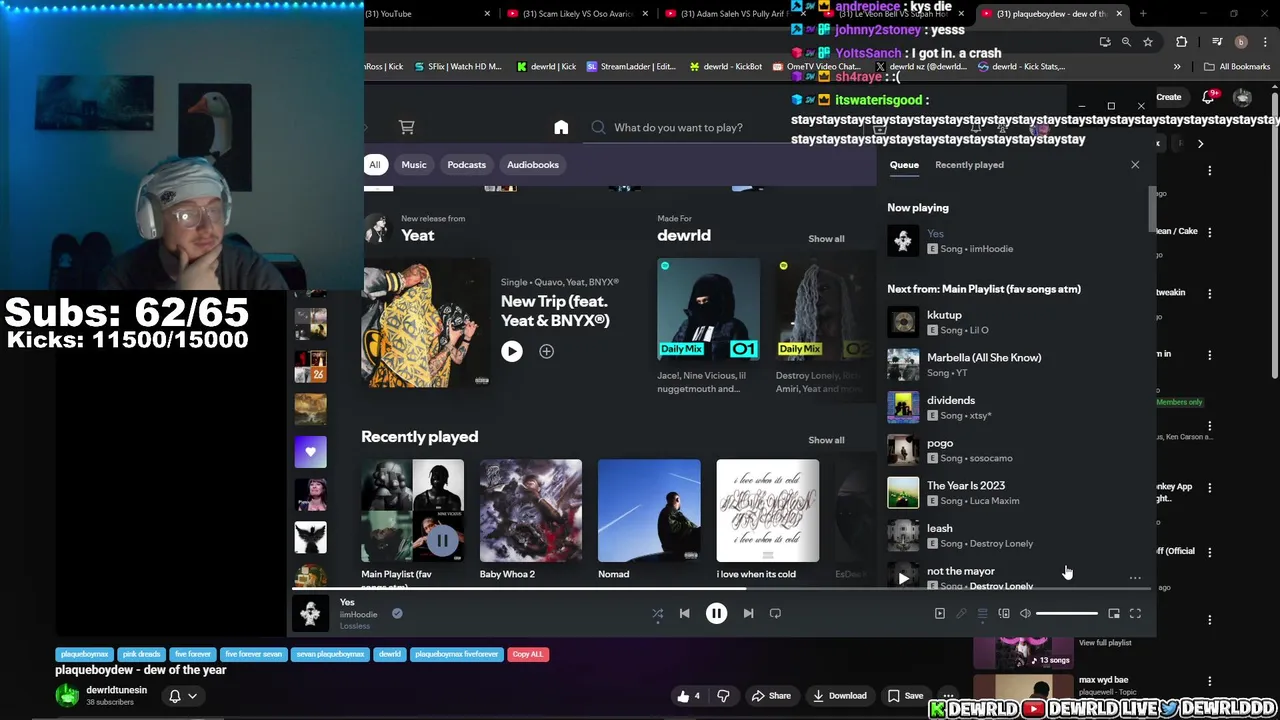Image resolution: width=1280 pixels, height=720 pixels.
Task: Pause the current song
Action: 716,613
